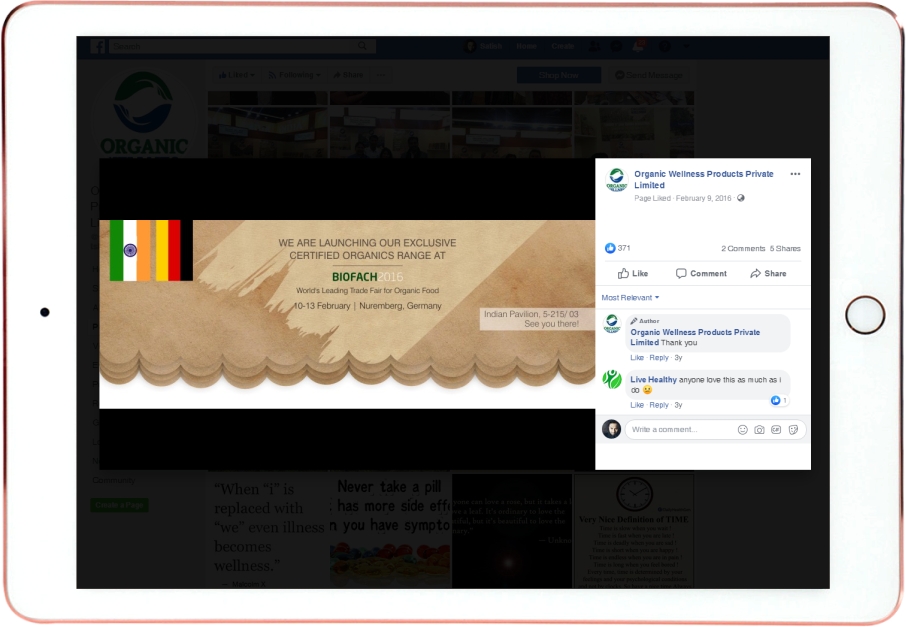Screen dimensions: 906x627
Task: Reply to the 'Thank you' comment
Action: [x=659, y=358]
